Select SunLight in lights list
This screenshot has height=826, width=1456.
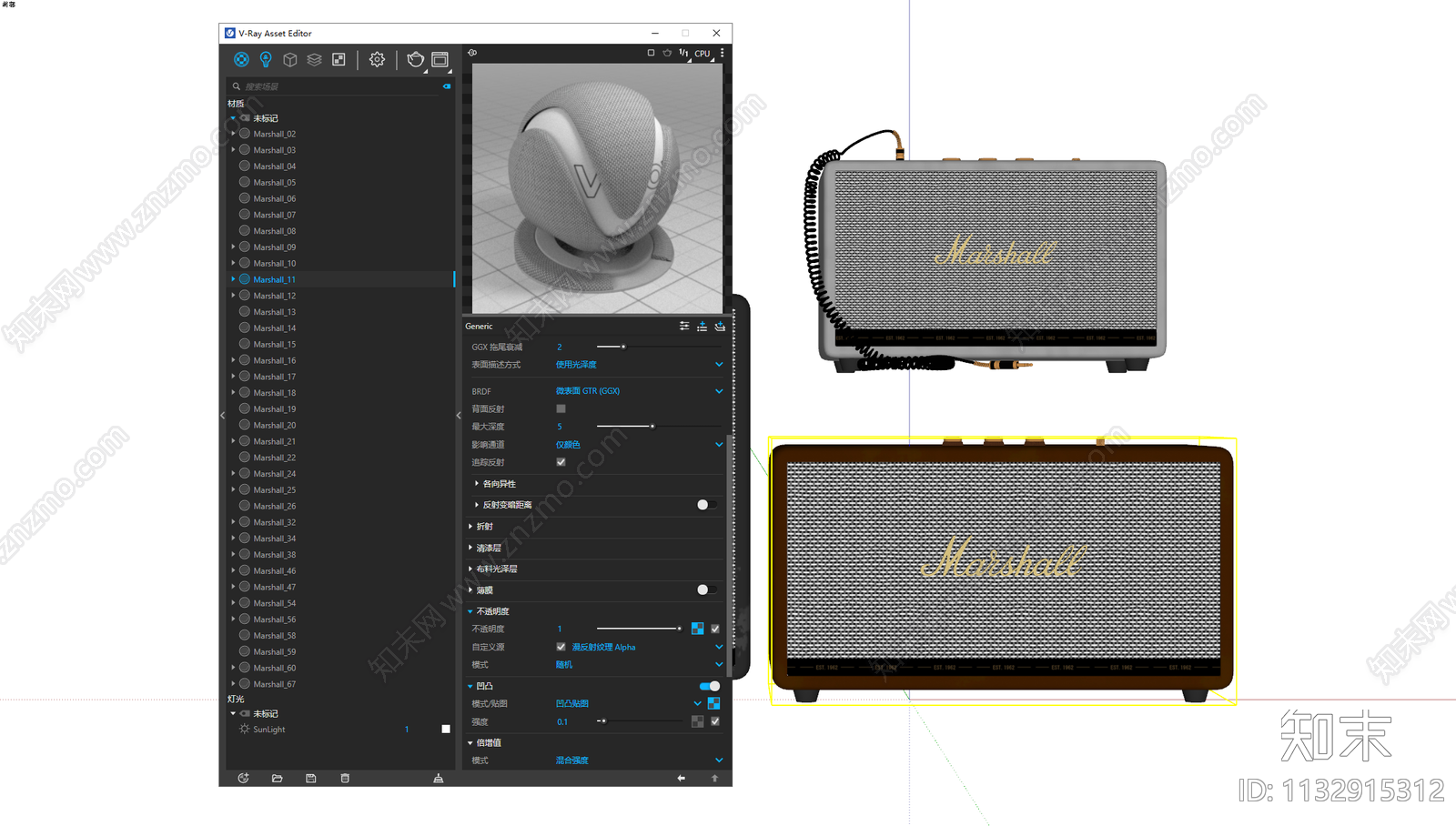click(x=269, y=730)
